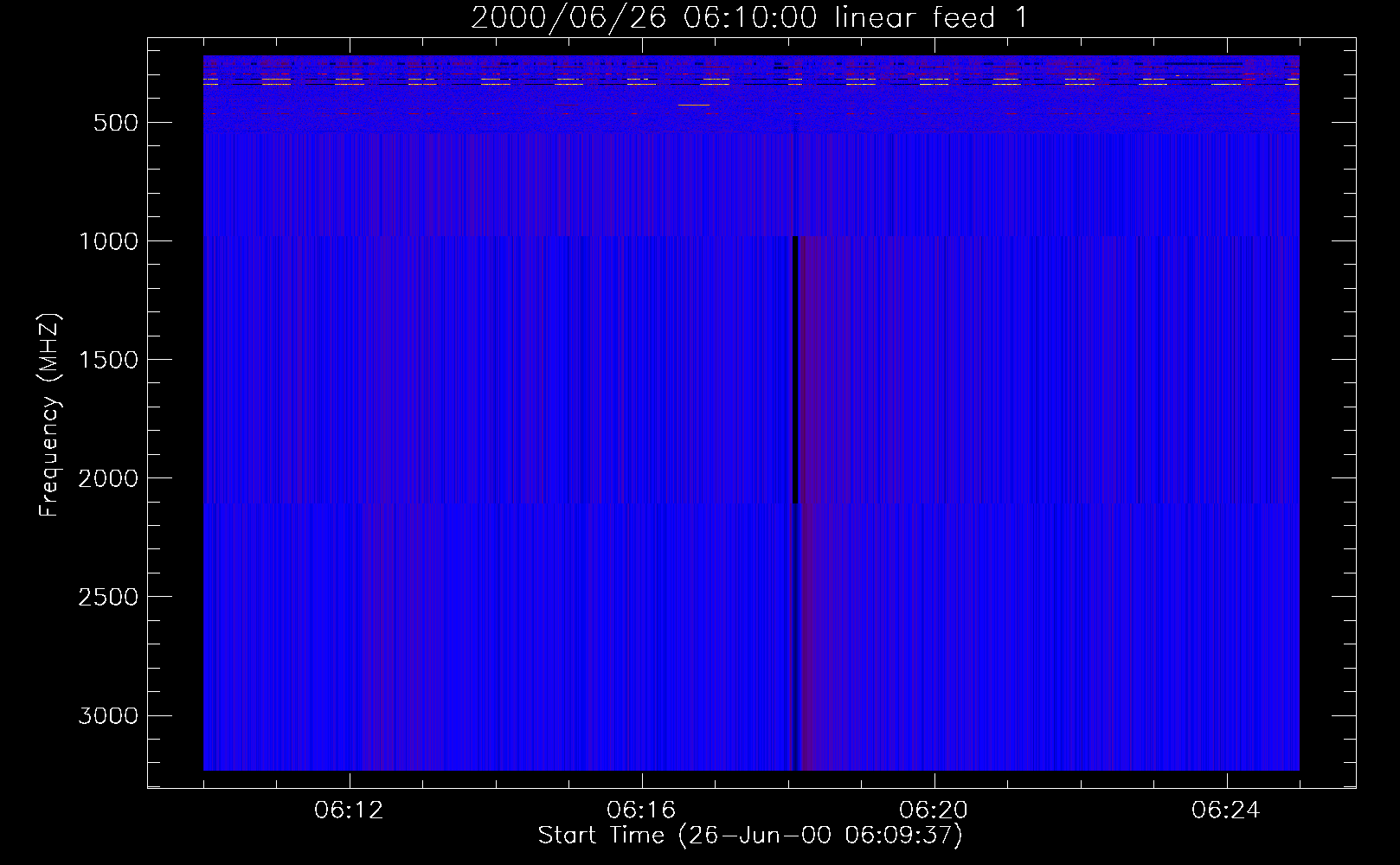
Task: Click the plot title '2000/06/26 06:10:00 linear feed 1'
Action: point(749,17)
